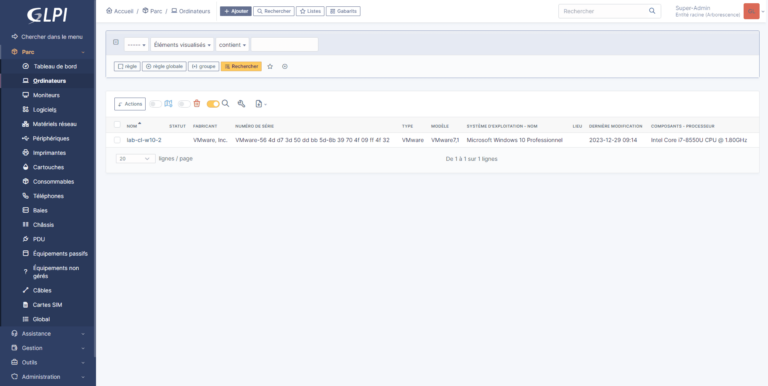
Task: Click the Cartouches droplet icon
Action: coord(26,167)
